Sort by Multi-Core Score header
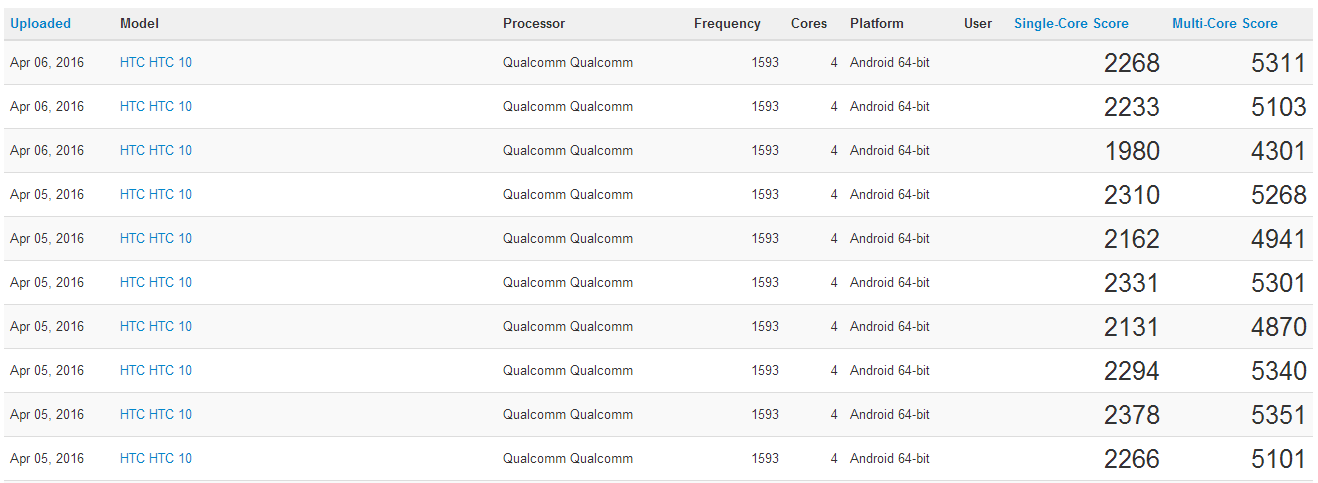Image resolution: width=1318 pixels, height=483 pixels. coord(1225,23)
